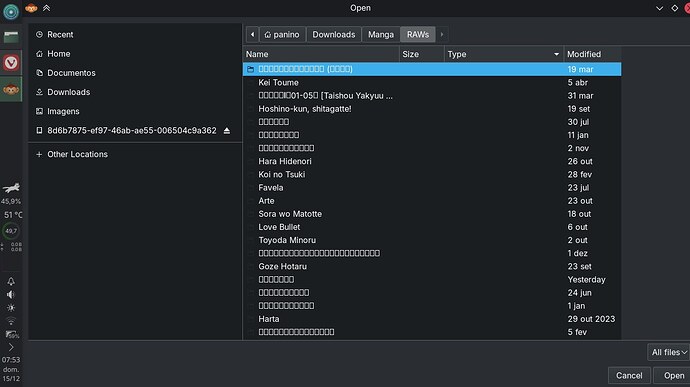Viewport: 690px width, 387px height.
Task: Click the Open button
Action: 672,376
